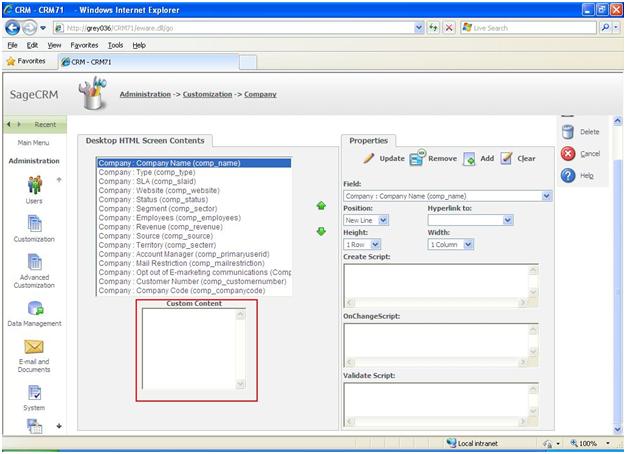The width and height of the screenshot is (626, 454).
Task: Click the Update pencil icon
Action: coord(368,158)
